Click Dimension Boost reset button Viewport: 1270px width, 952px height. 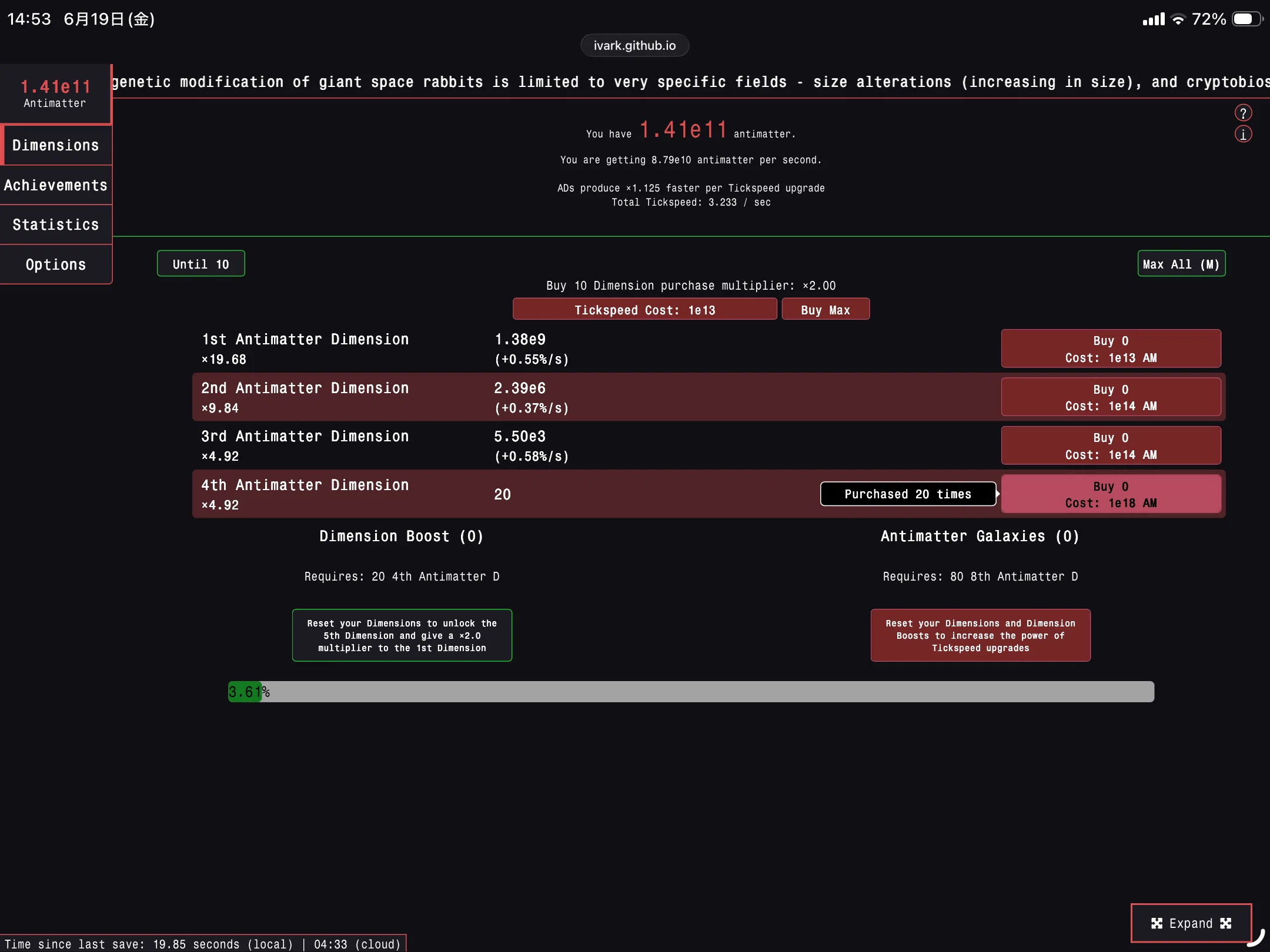(402, 635)
